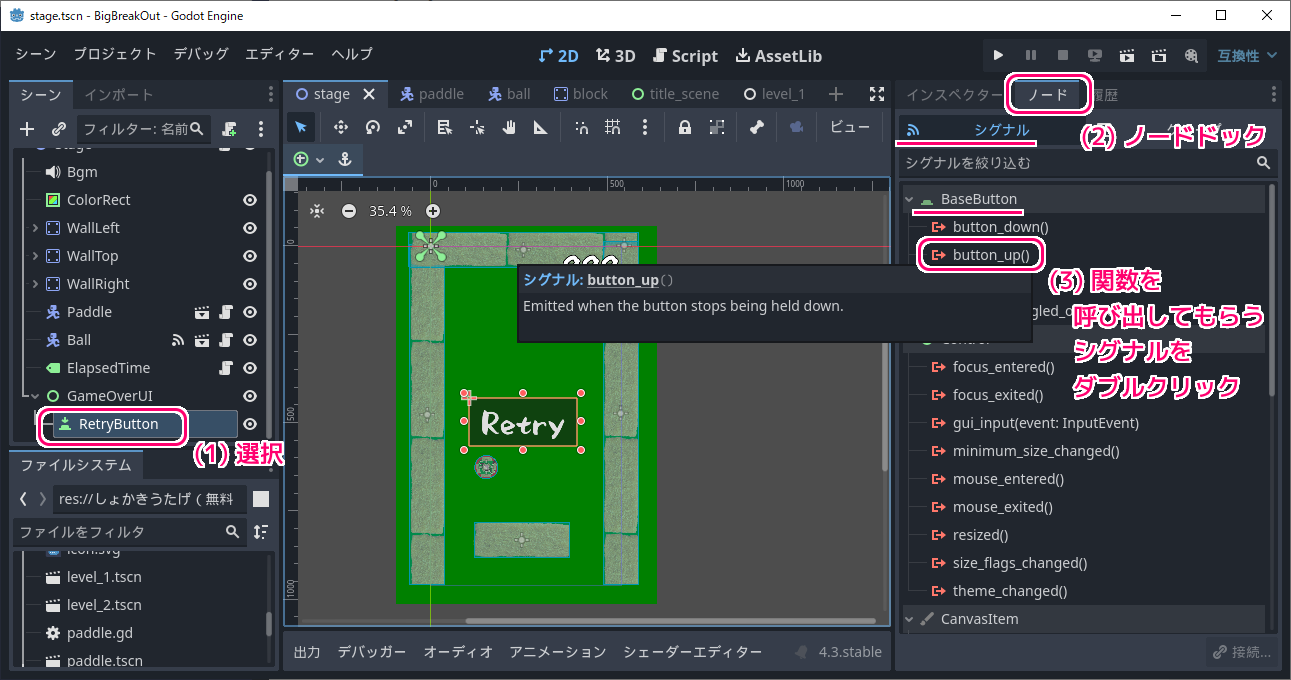The width and height of the screenshot is (1291, 680).
Task: Toggle distraction-free mode expand icon
Action: point(877,94)
